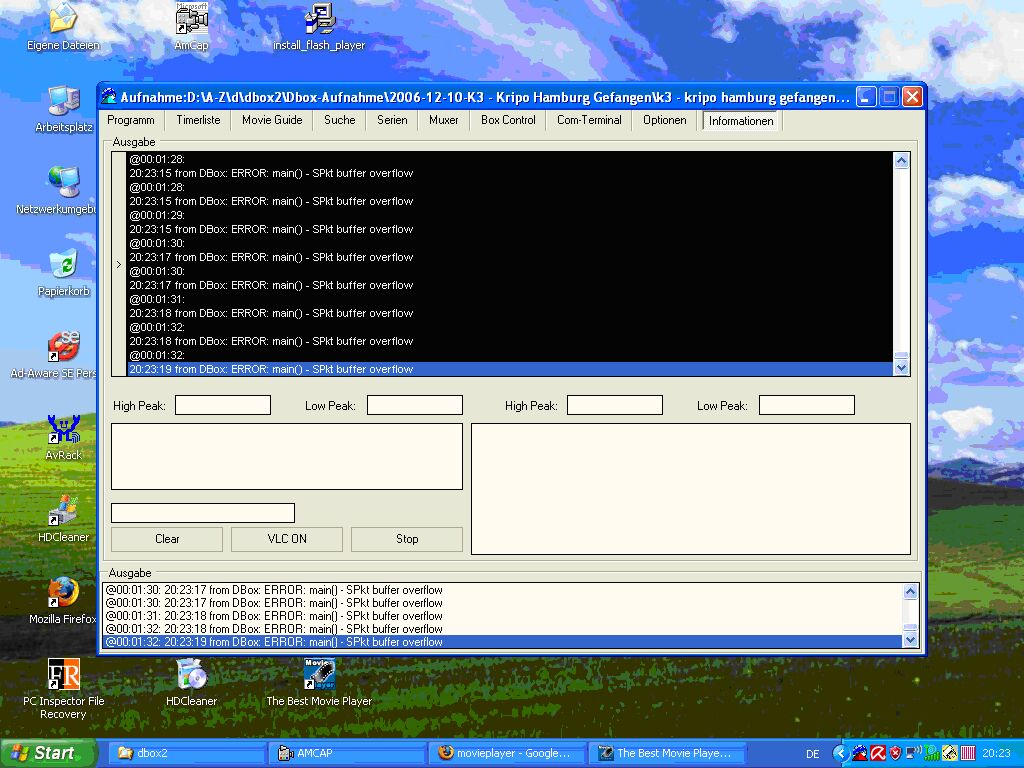
Task: Open the Movie Guide tab
Action: [x=272, y=120]
